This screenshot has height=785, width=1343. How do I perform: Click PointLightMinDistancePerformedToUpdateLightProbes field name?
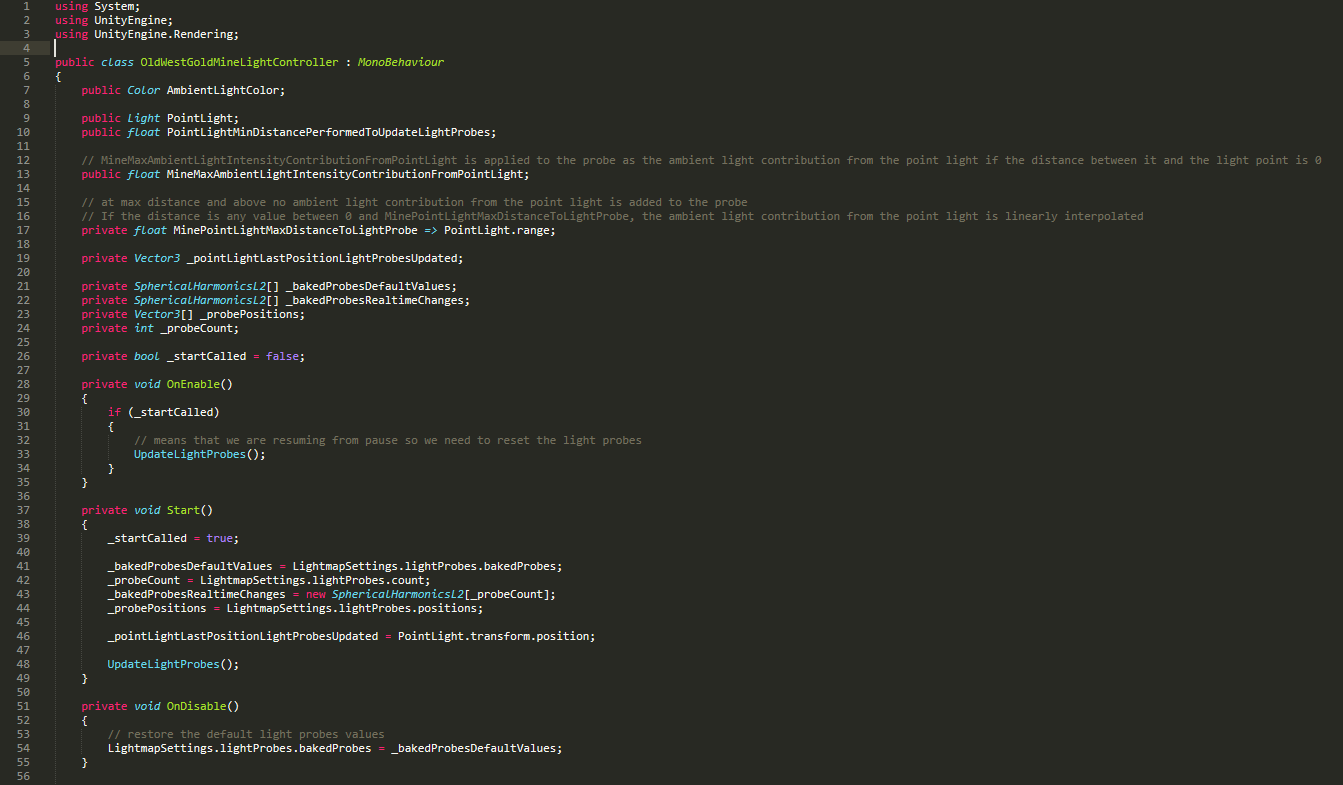(x=328, y=132)
